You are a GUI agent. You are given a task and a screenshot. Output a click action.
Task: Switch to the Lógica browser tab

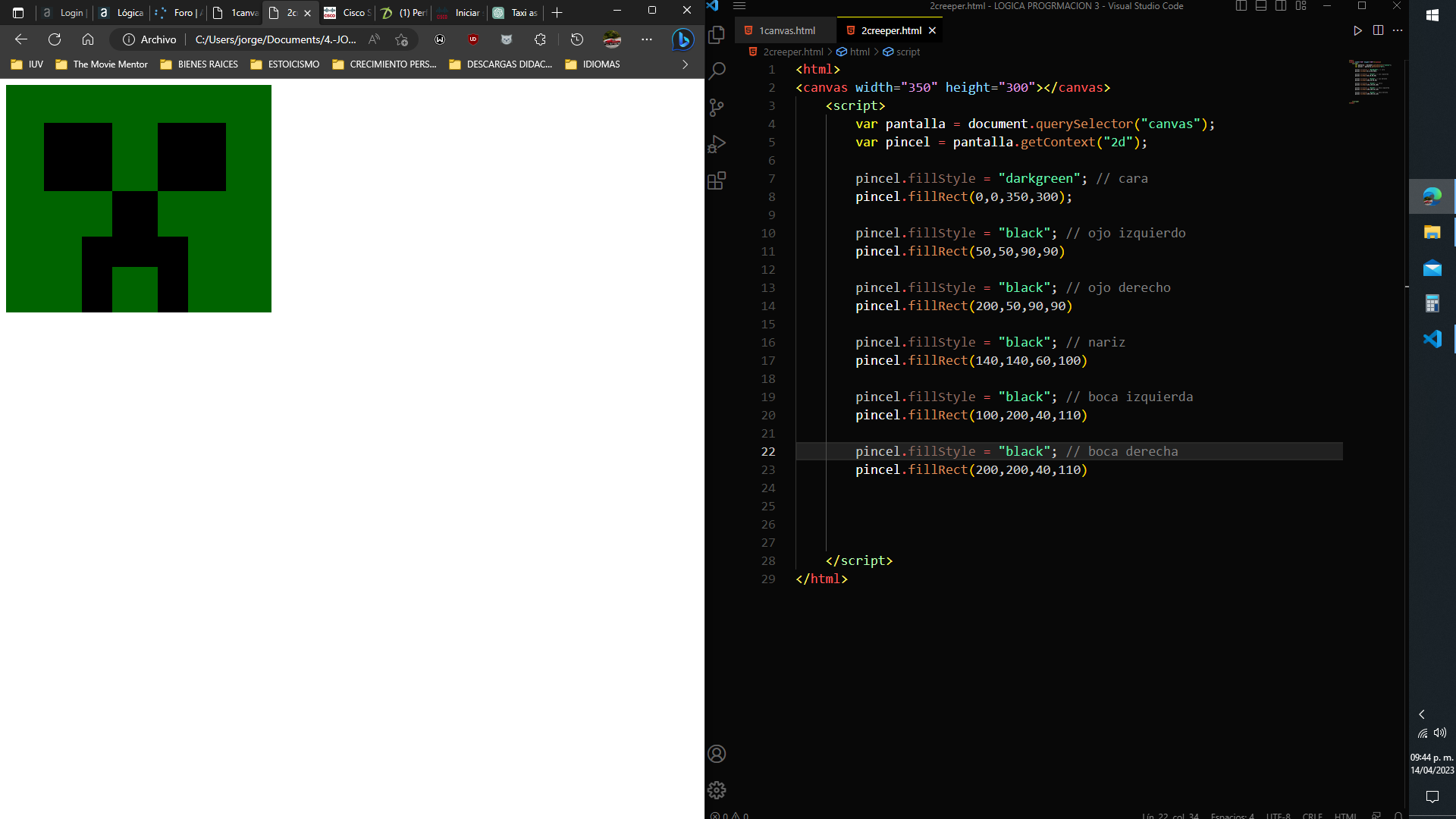[122, 13]
